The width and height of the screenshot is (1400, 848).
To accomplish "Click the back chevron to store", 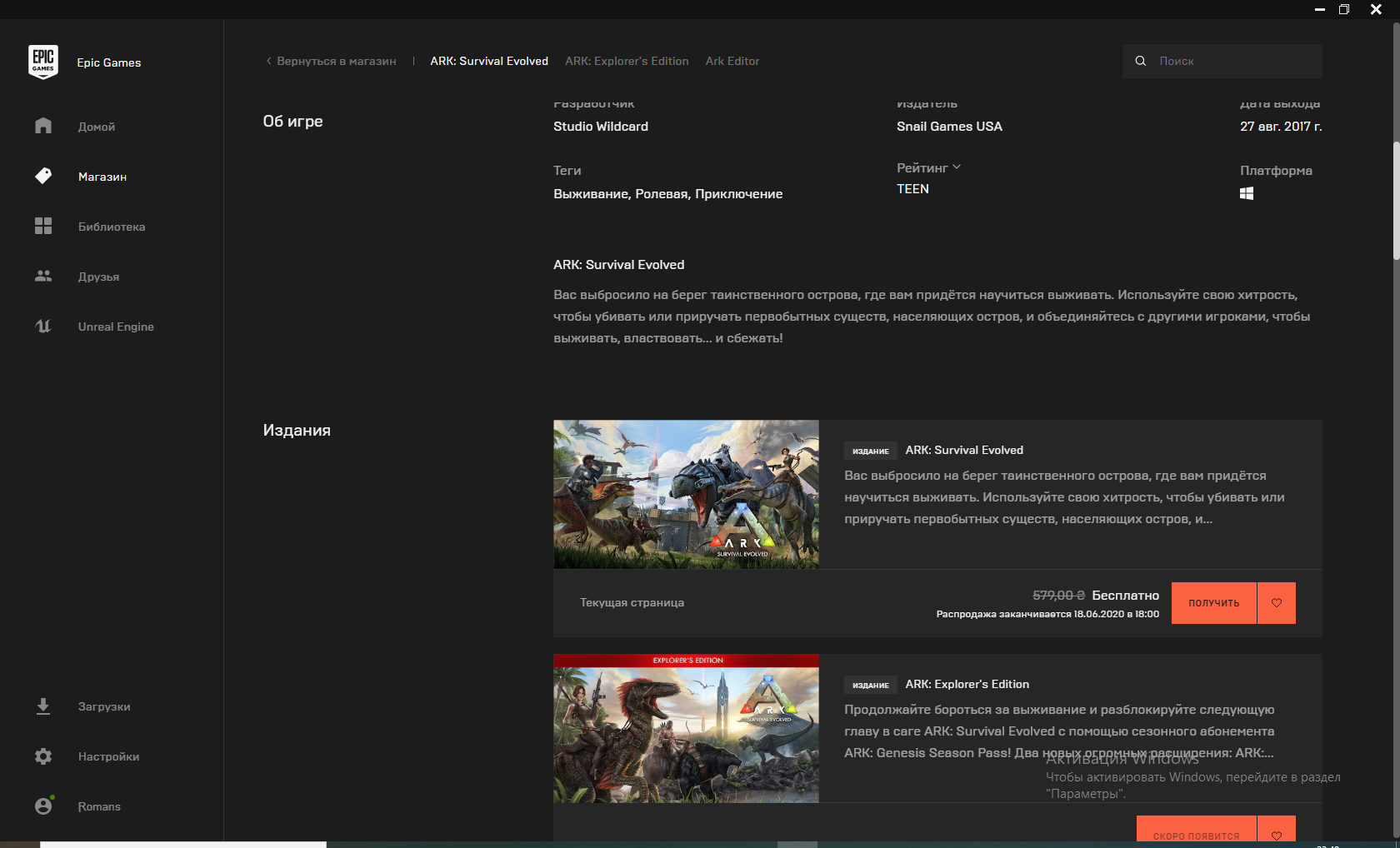I will 268,61.
